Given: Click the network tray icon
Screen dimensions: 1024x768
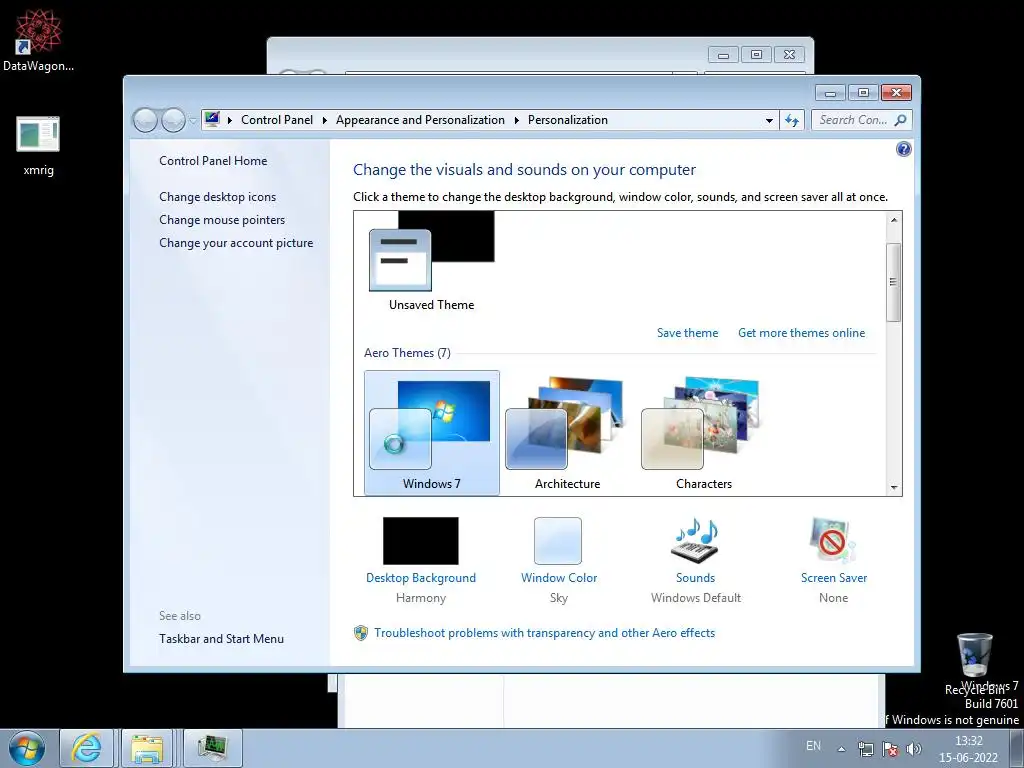Looking at the screenshot, I should click(866, 749).
